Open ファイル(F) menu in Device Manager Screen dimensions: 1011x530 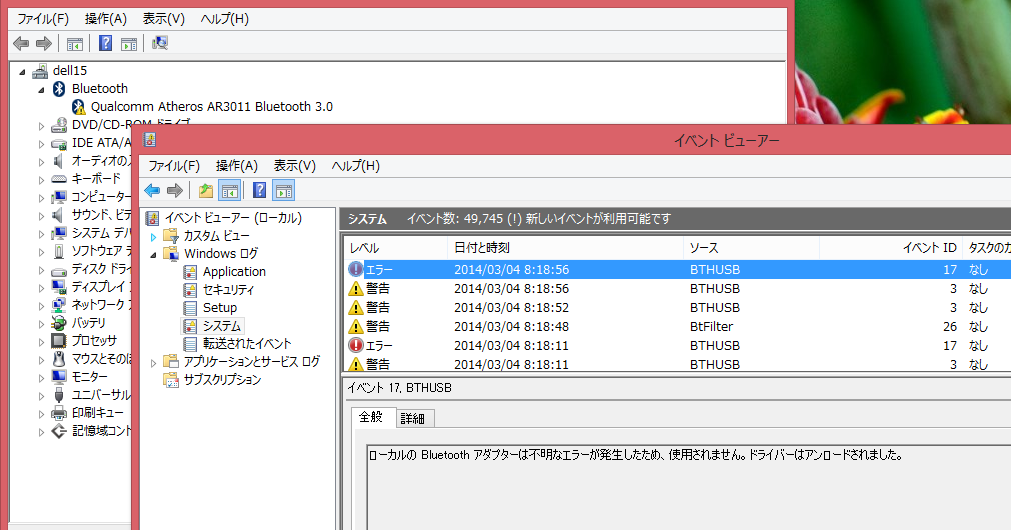click(x=43, y=19)
